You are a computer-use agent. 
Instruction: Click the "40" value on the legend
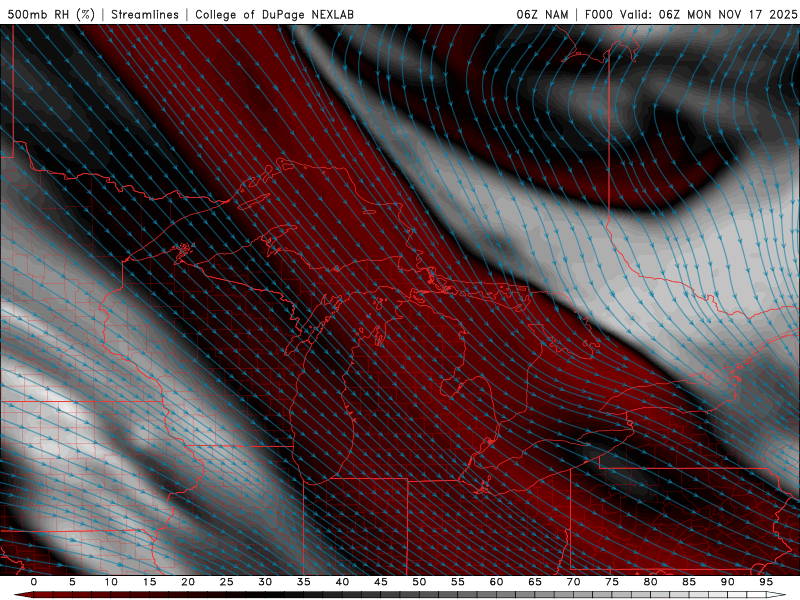(x=342, y=582)
